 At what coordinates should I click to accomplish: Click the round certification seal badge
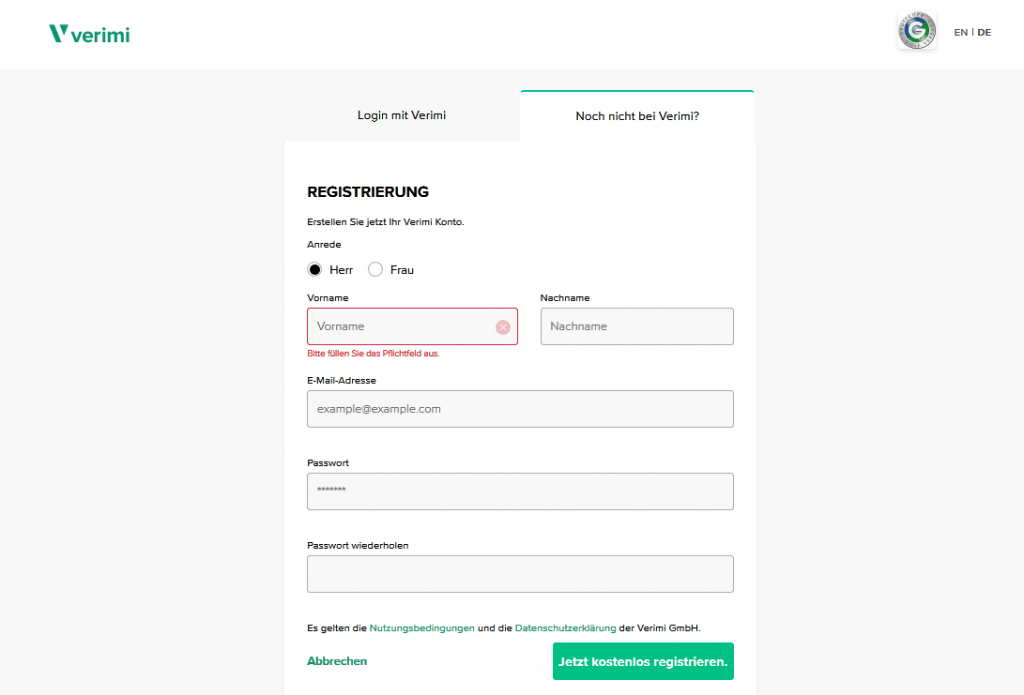[x=916, y=32]
